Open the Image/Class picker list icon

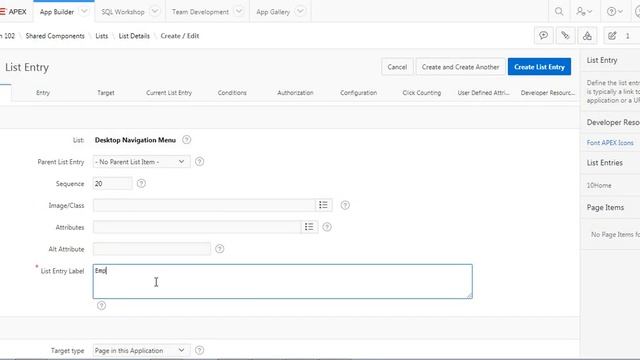coord(323,205)
